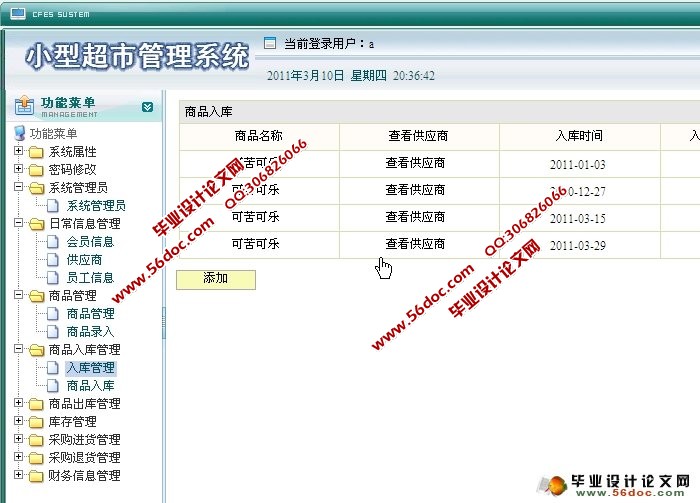Click 可苦可乐 in the 2011-03-29 row
This screenshot has height=503, width=700.
click(x=255, y=244)
